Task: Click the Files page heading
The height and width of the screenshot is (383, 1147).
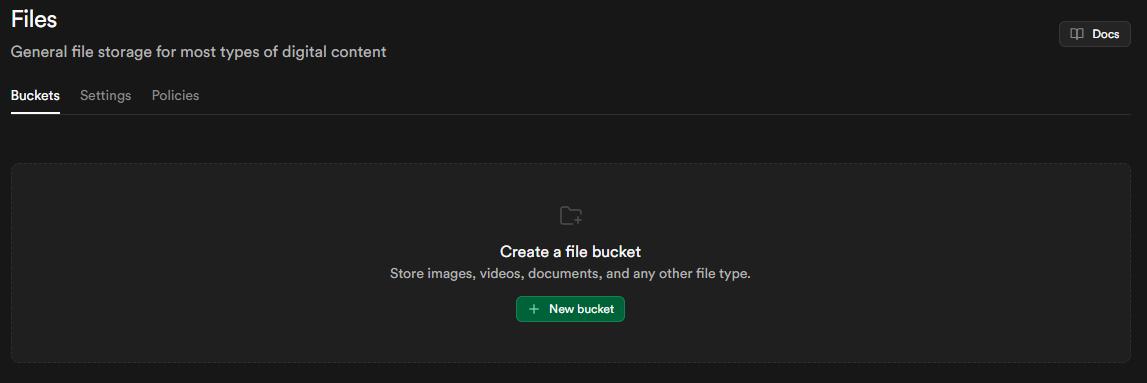Action: pyautogui.click(x=34, y=20)
